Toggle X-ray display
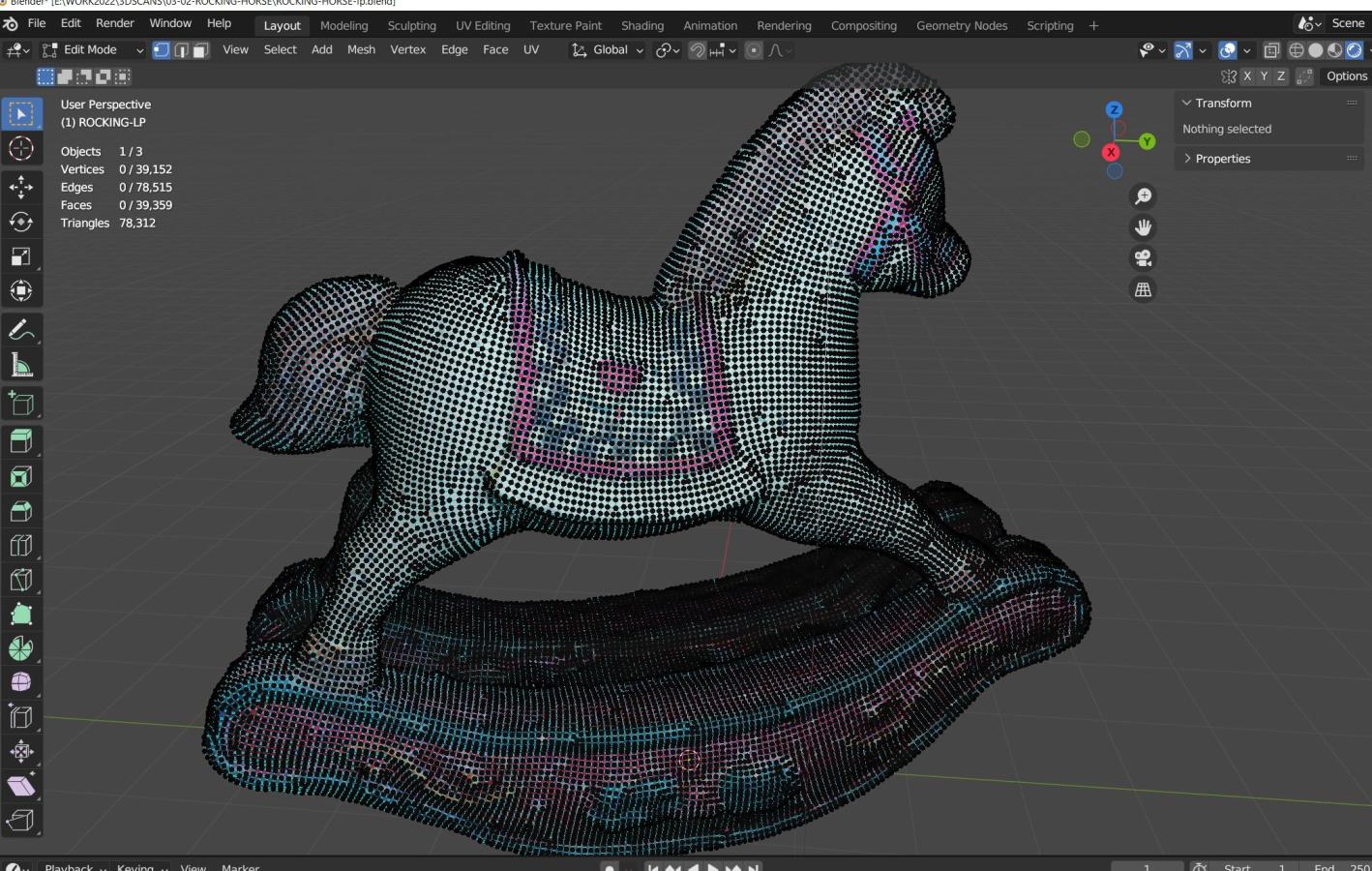This screenshot has width=1372, height=871. (1271, 50)
